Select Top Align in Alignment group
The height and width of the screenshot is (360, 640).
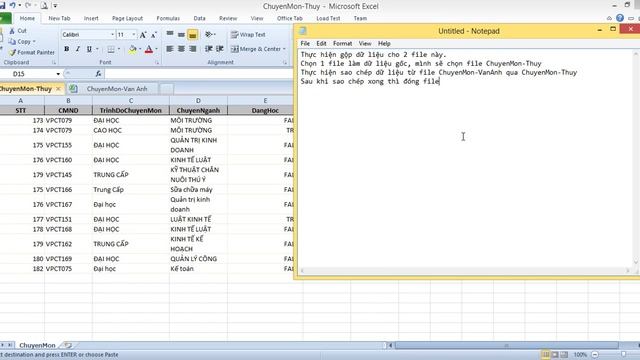point(170,34)
